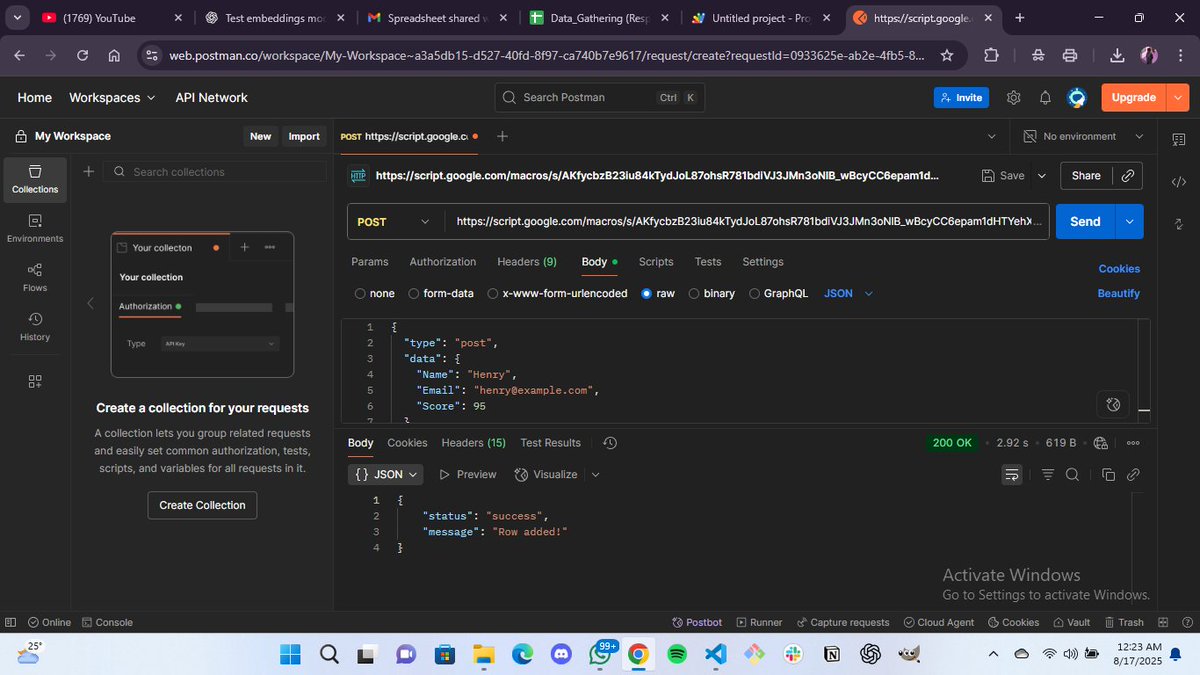Open the Test Results tab

tap(551, 442)
